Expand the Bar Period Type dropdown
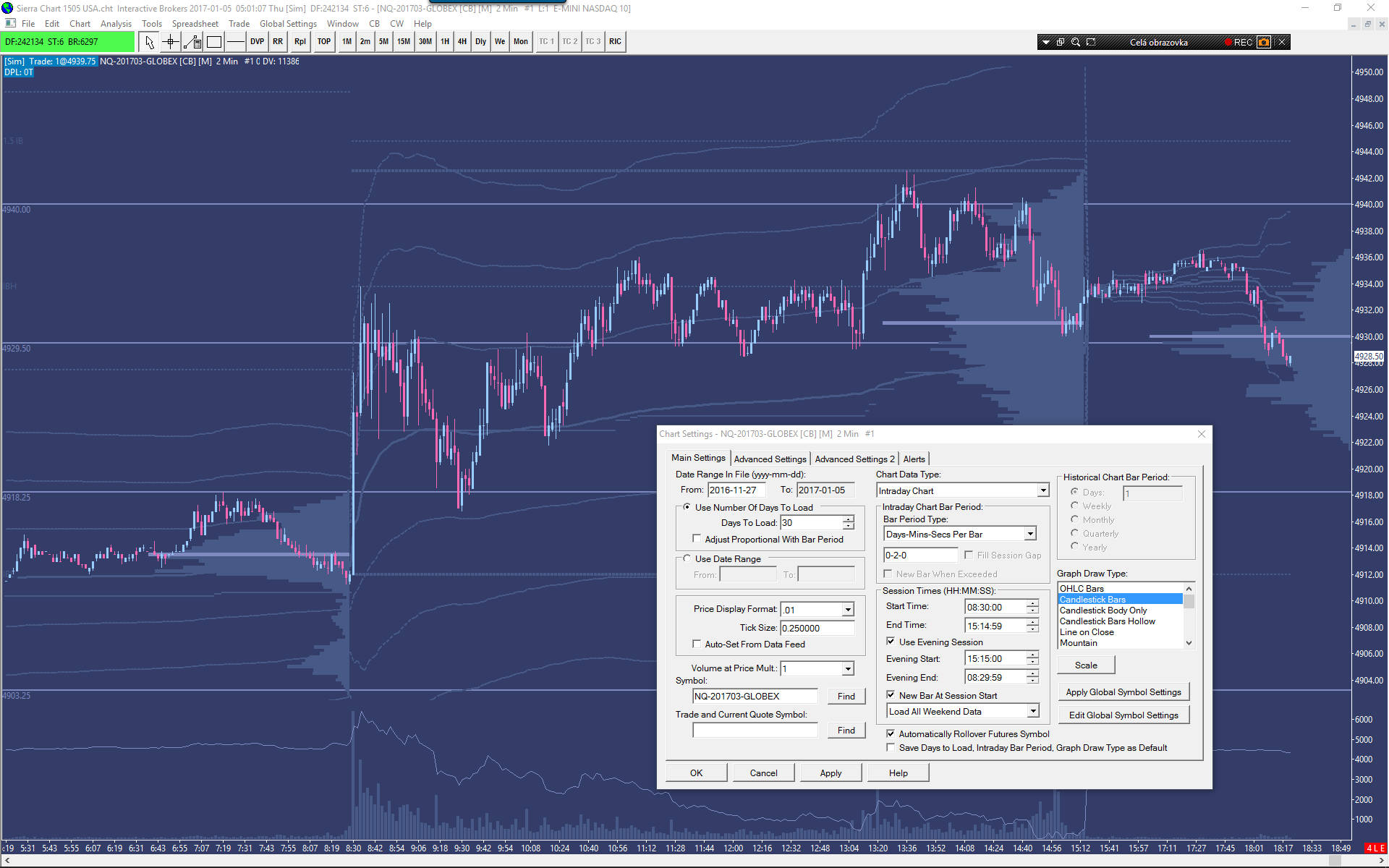Viewport: 1389px width, 868px height. point(1030,534)
